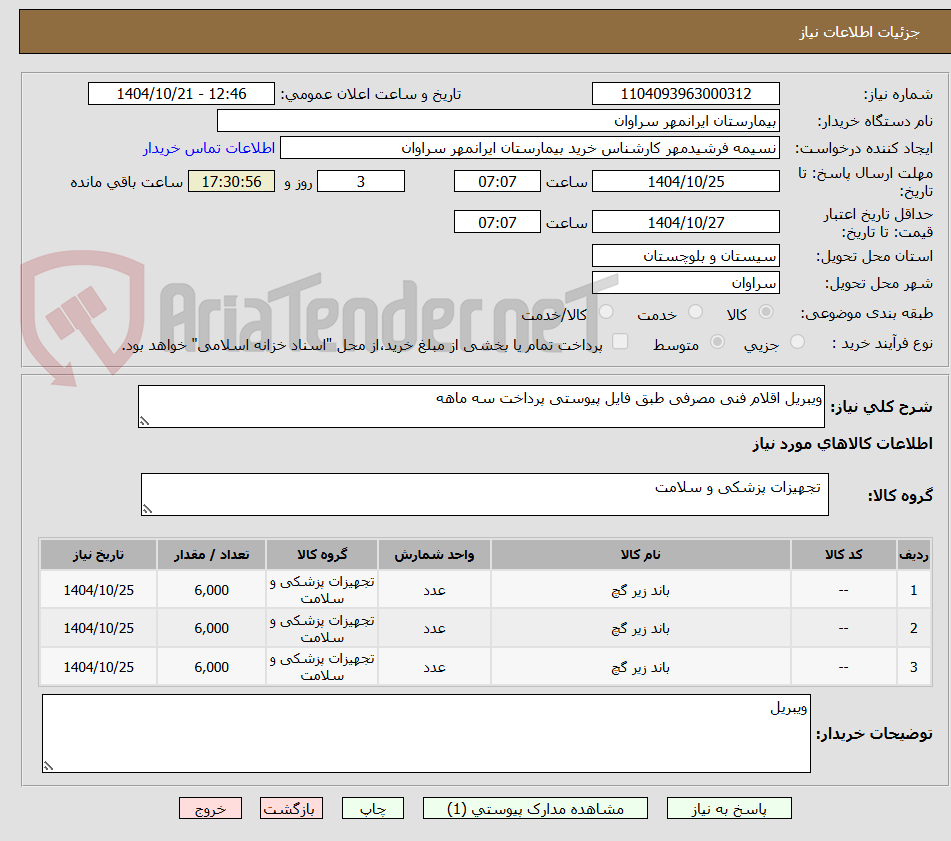Screen dimensions: 951x841
Task: Click unit عدد in row 2
Action: click(434, 629)
